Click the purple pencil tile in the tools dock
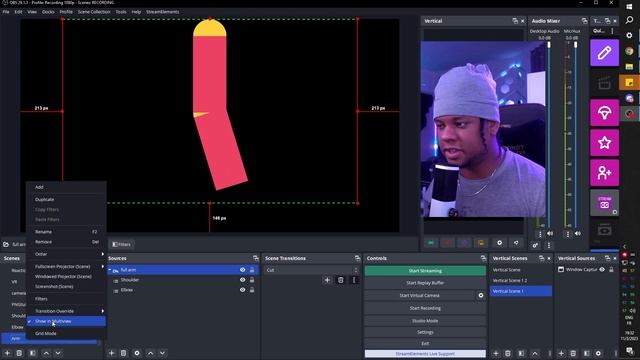 pos(604,53)
